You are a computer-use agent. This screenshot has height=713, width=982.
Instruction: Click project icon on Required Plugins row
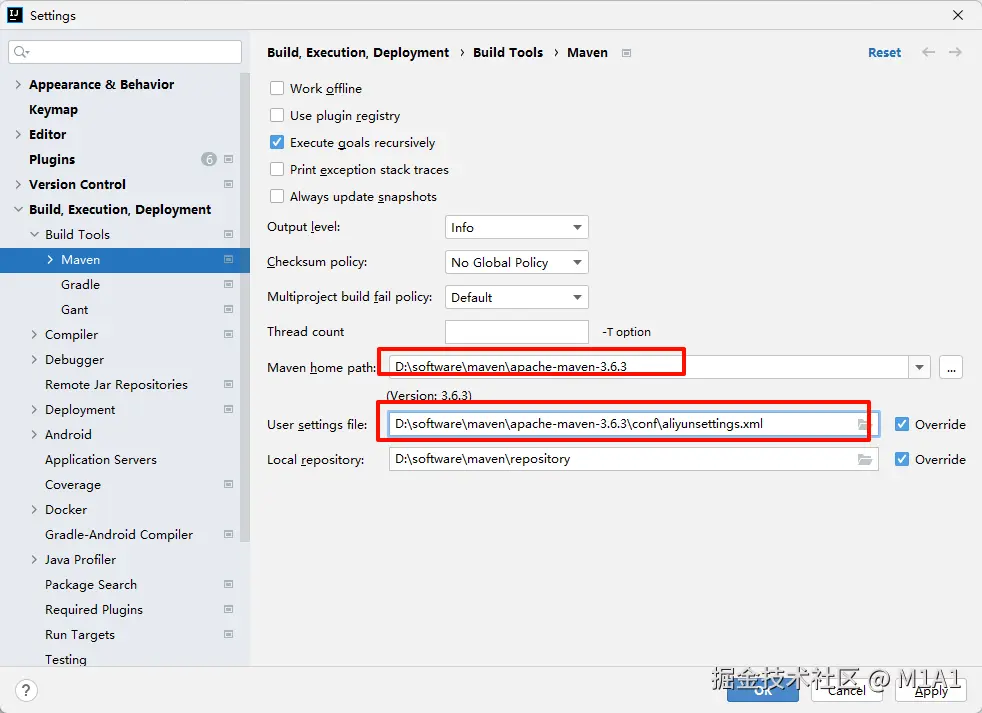tap(229, 610)
